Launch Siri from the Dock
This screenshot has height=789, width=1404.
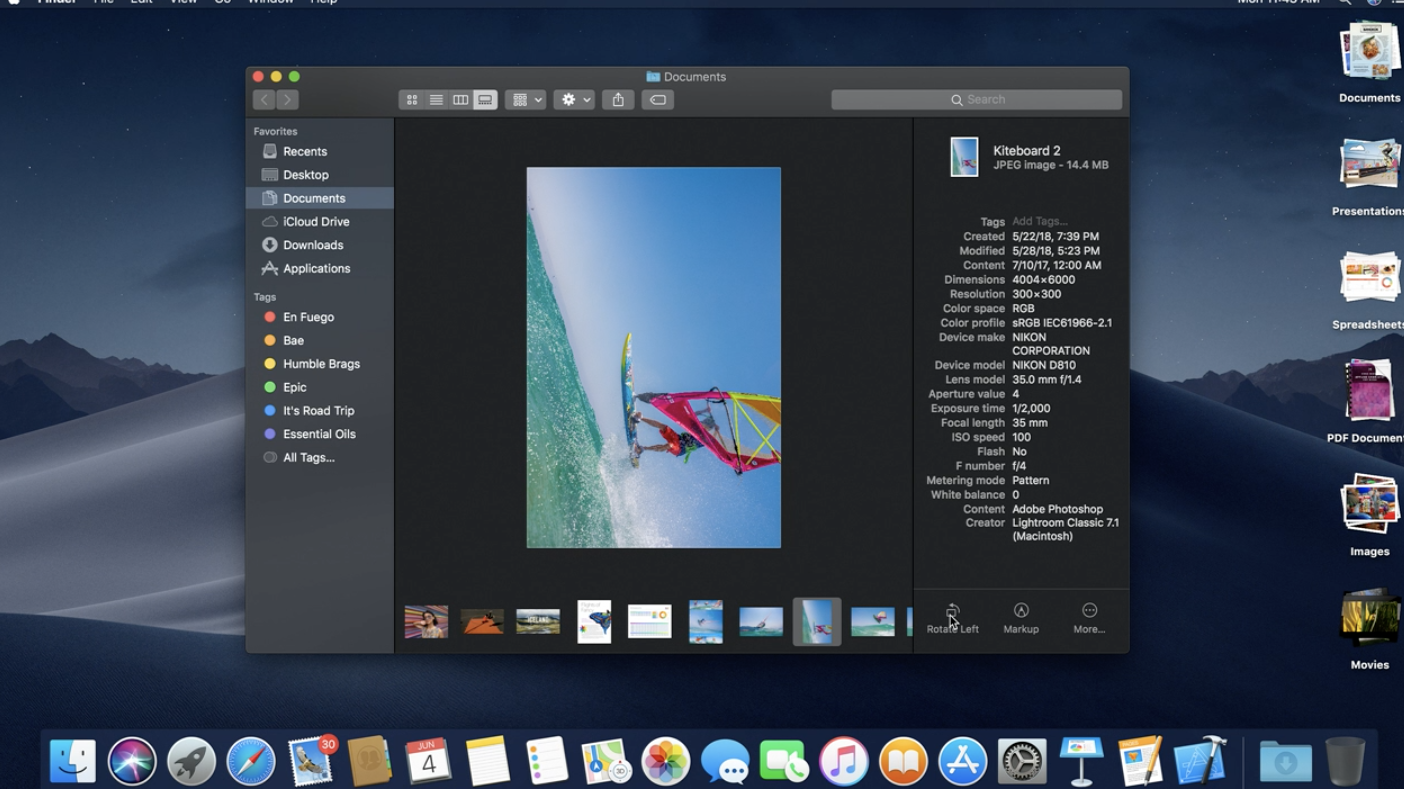[132, 761]
